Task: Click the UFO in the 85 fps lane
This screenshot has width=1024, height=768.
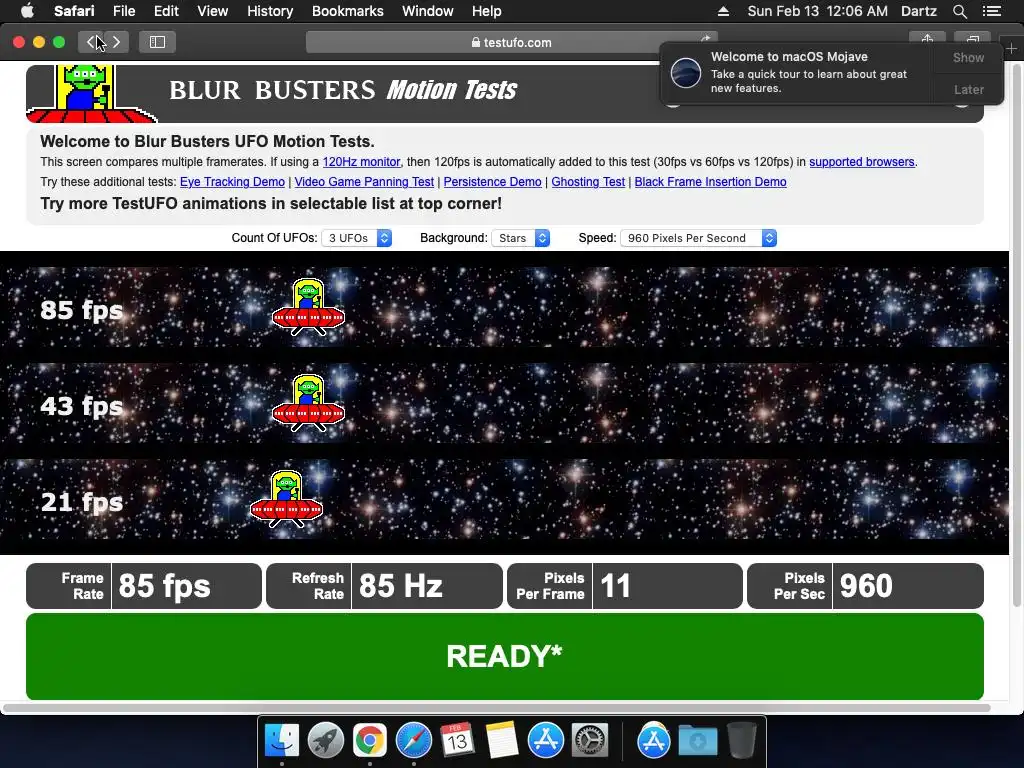Action: (x=308, y=307)
